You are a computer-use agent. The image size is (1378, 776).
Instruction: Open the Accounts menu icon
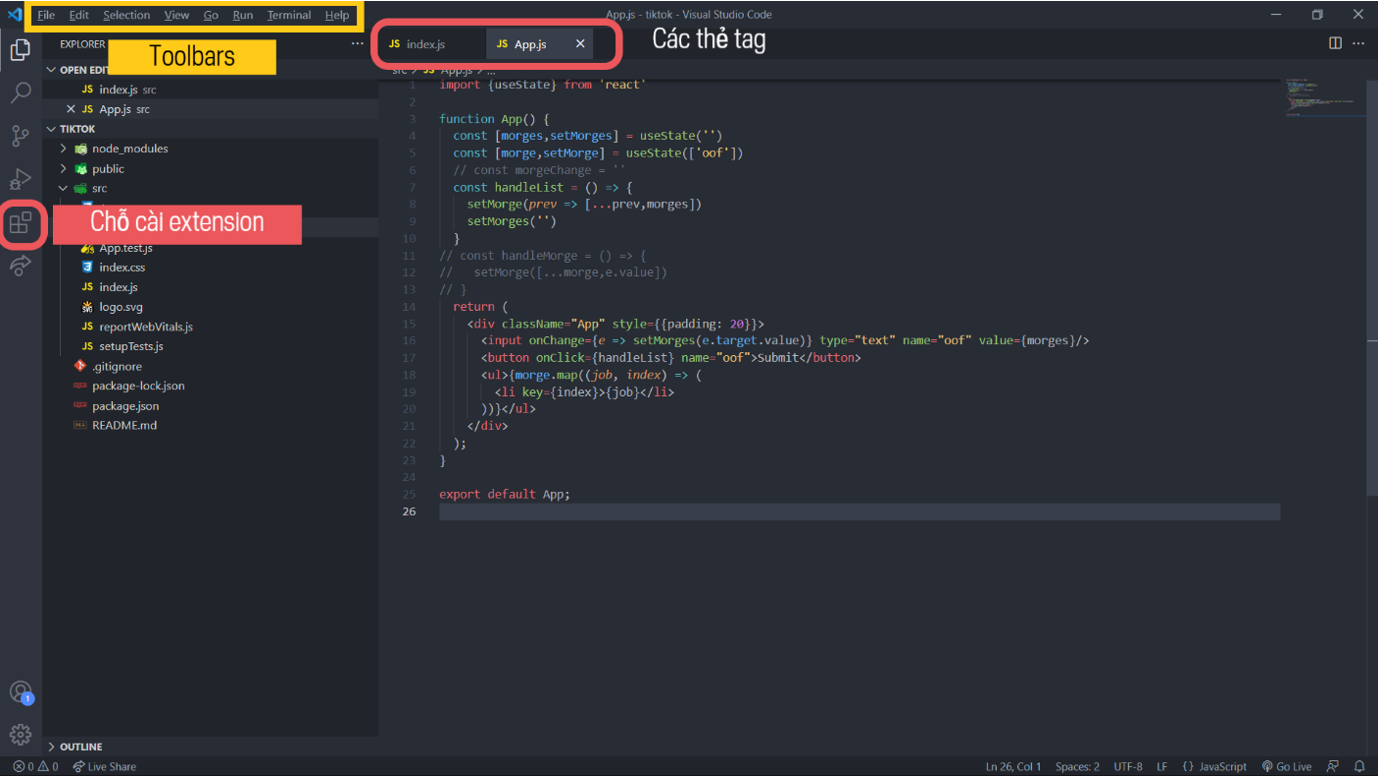20,692
